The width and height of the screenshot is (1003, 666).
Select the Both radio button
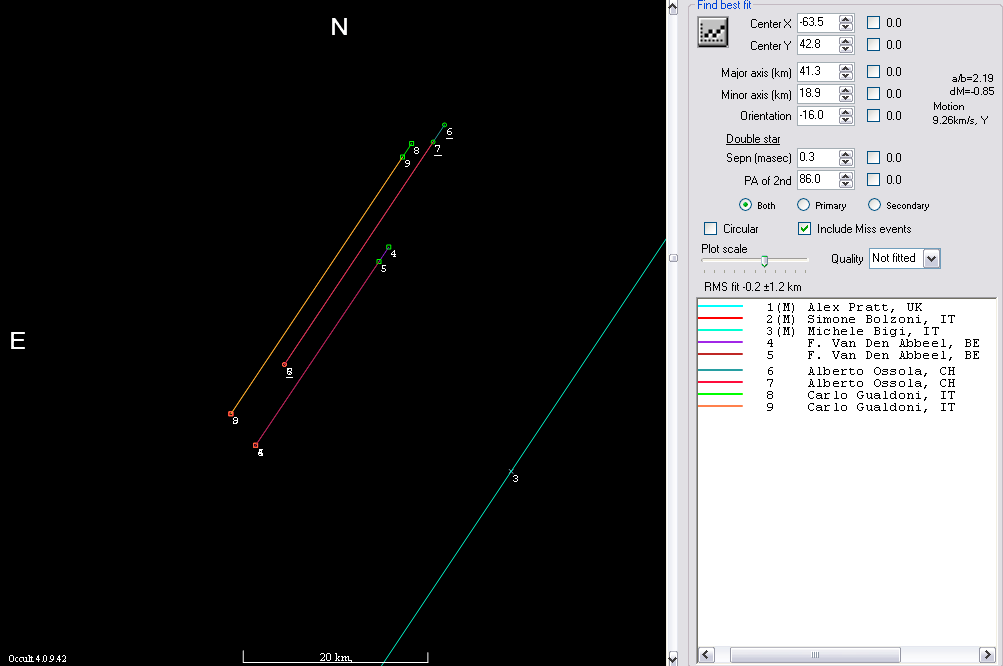[745, 205]
